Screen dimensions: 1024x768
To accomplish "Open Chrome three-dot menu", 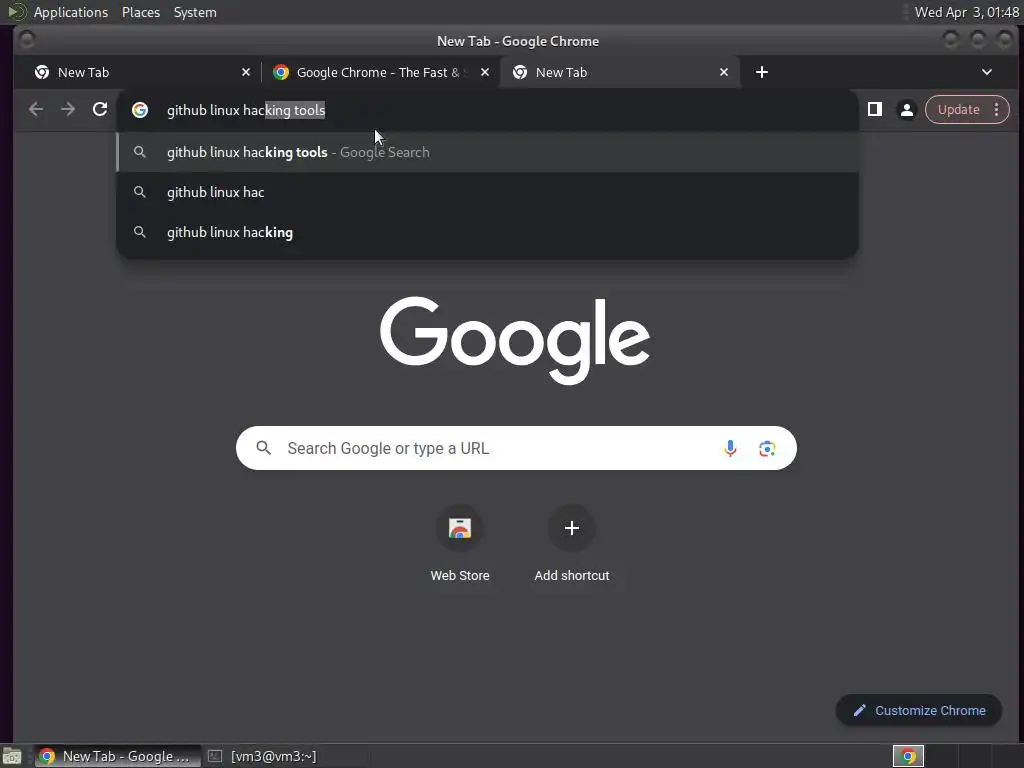I will click(997, 110).
